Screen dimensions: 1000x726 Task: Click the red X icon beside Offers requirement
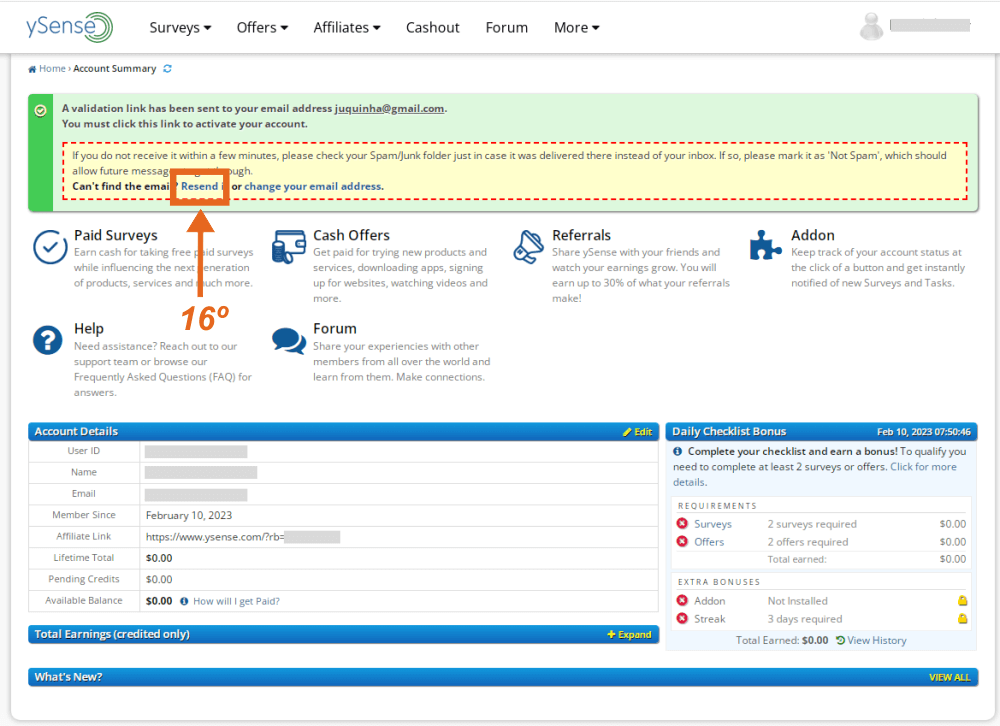pos(682,542)
